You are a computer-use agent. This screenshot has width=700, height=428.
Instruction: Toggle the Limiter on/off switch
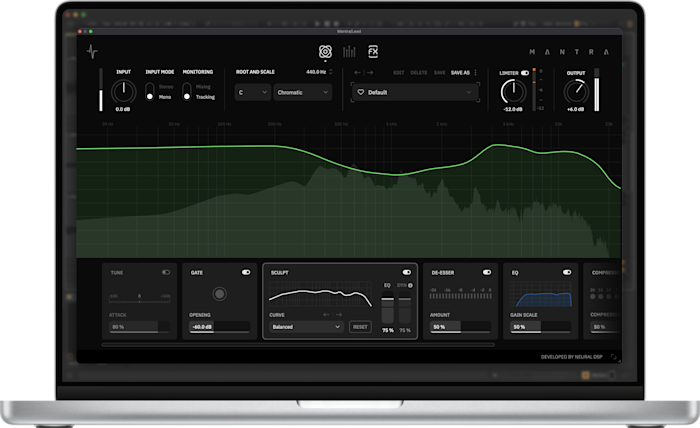click(525, 73)
